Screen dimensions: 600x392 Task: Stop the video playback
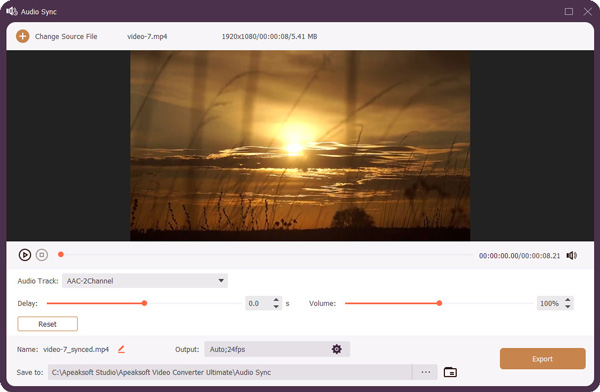(x=42, y=255)
